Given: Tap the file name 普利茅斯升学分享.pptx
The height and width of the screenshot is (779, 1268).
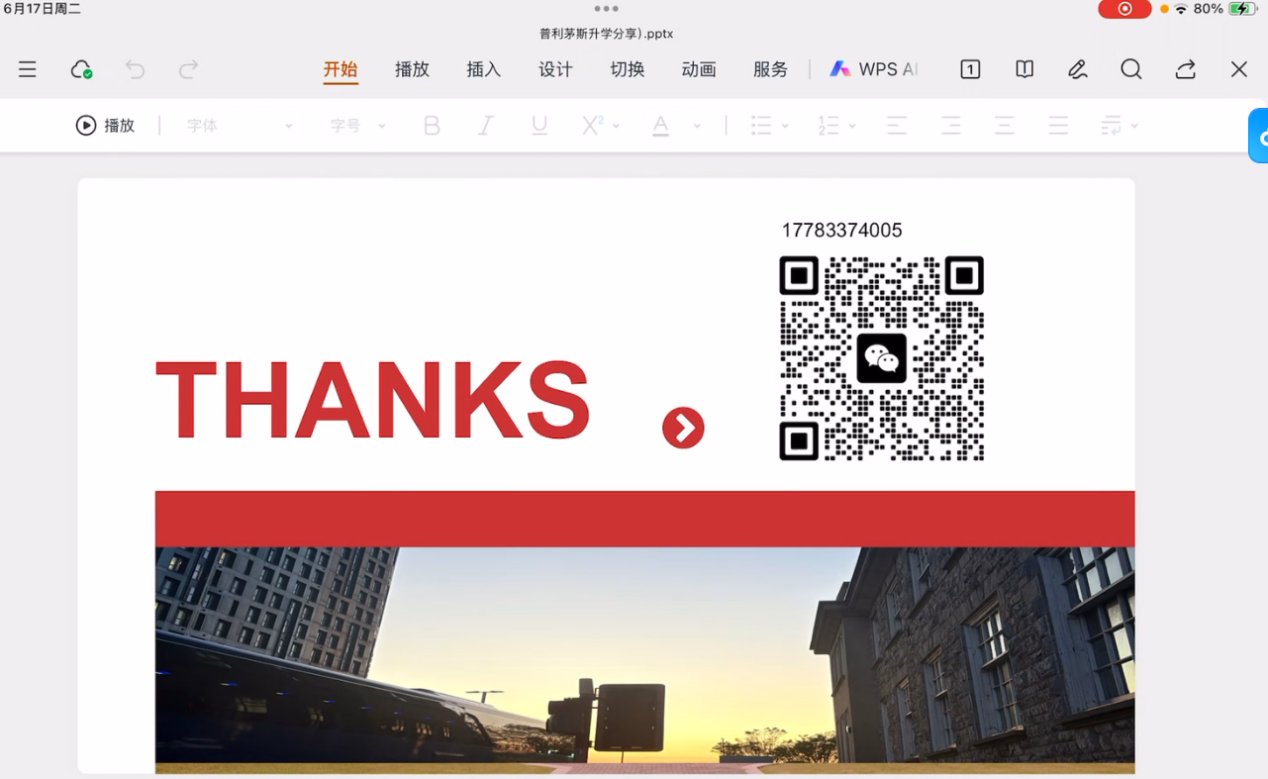Looking at the screenshot, I should pyautogui.click(x=606, y=33).
